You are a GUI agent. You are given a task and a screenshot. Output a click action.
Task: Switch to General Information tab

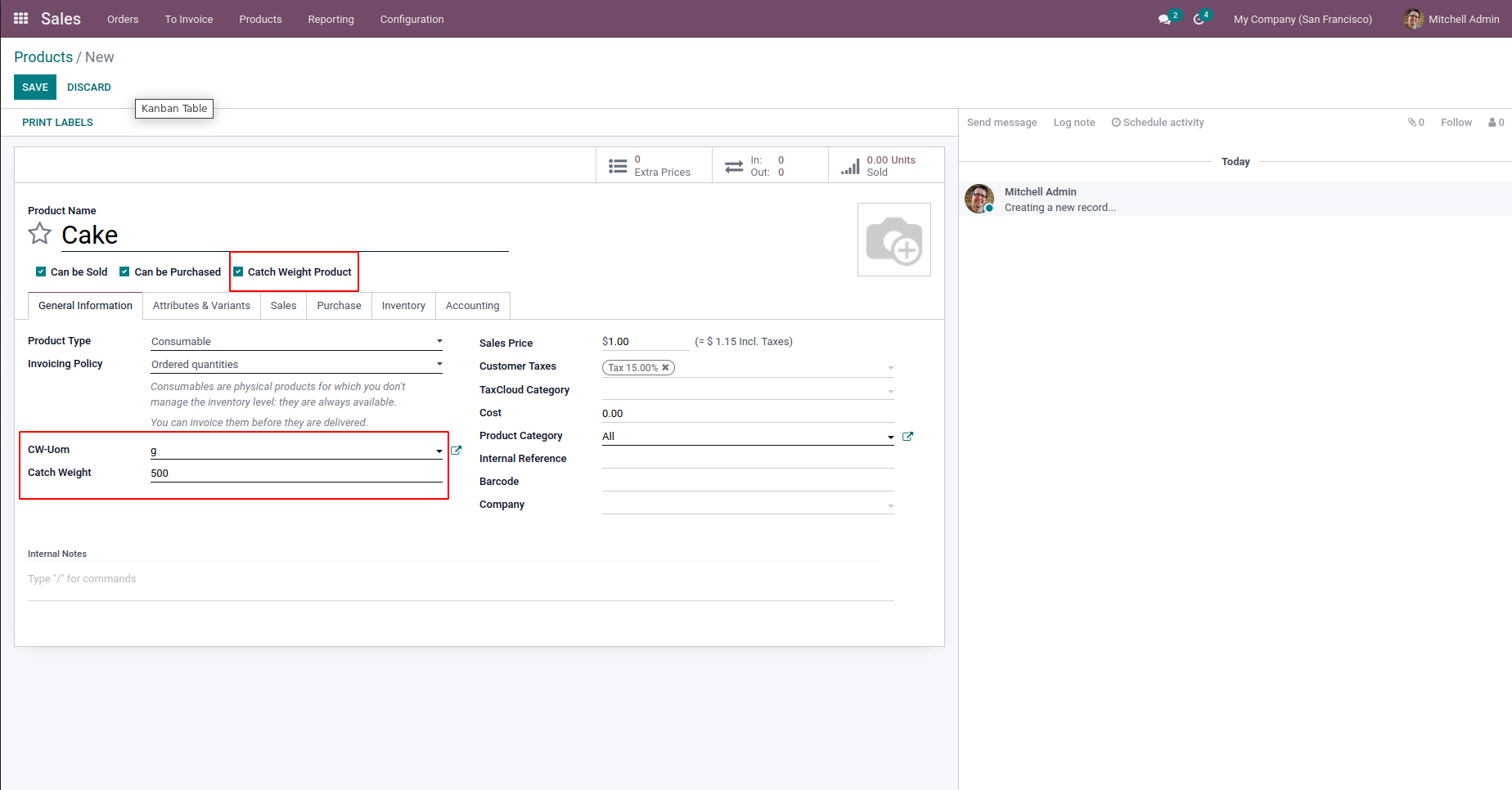click(x=85, y=306)
